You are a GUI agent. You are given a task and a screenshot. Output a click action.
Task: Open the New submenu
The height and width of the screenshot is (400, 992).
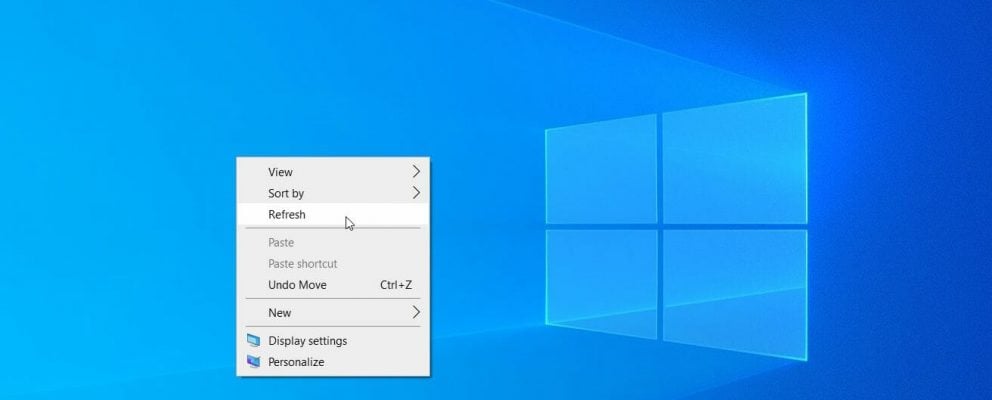coord(333,313)
